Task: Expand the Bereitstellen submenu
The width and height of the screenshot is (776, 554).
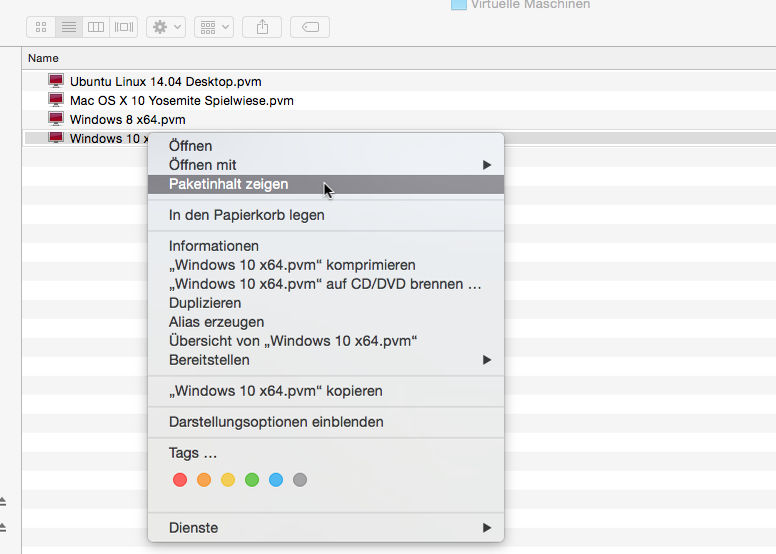Action: (326, 360)
